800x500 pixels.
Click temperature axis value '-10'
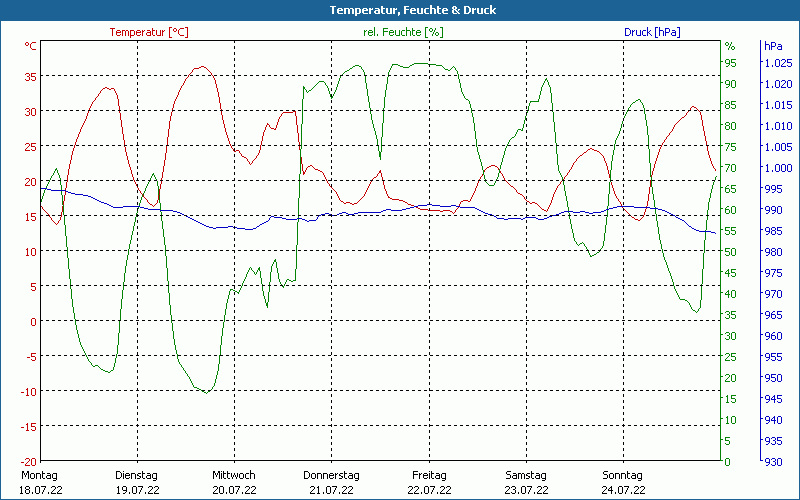pos(29,392)
